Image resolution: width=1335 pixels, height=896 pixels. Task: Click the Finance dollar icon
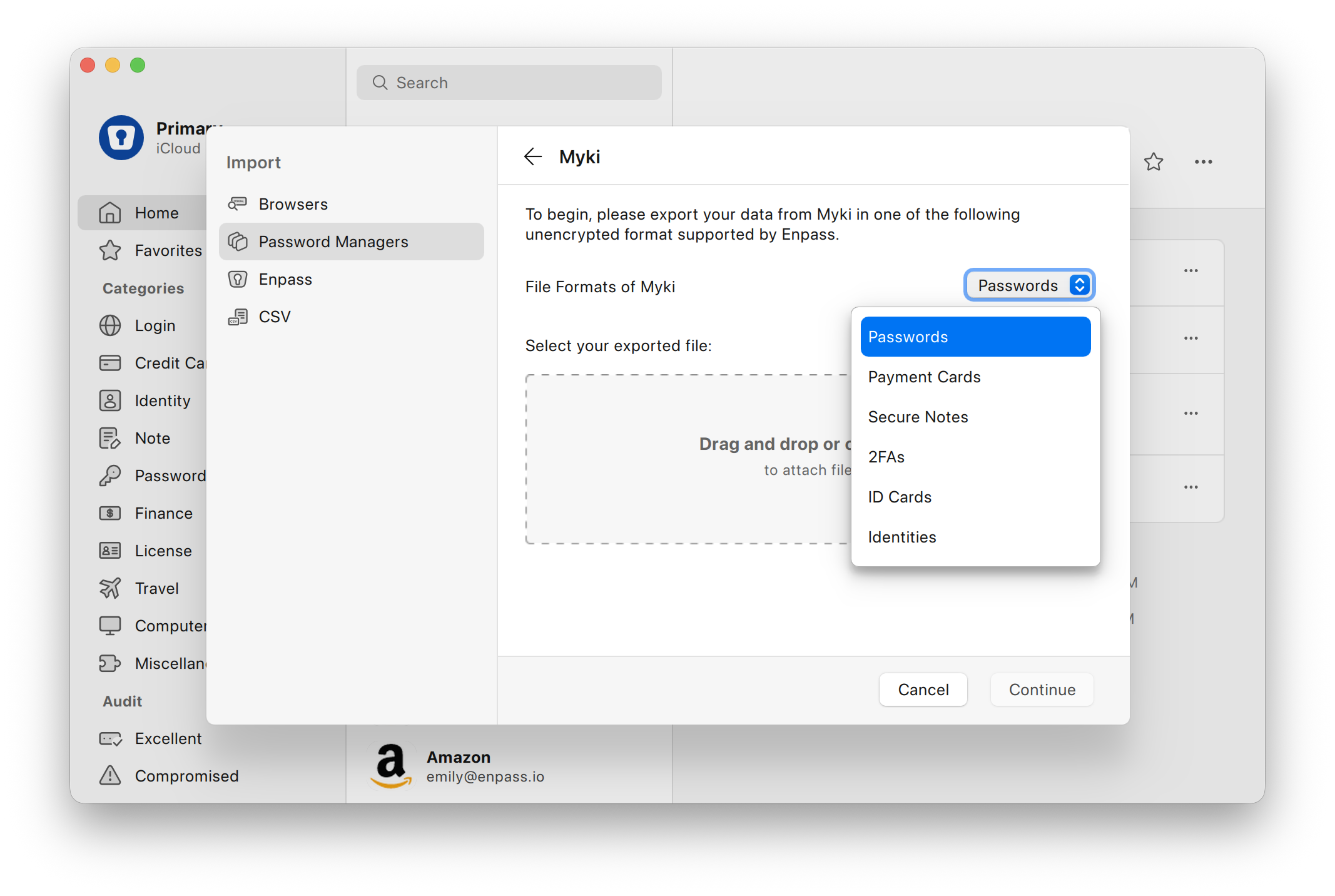tap(110, 513)
